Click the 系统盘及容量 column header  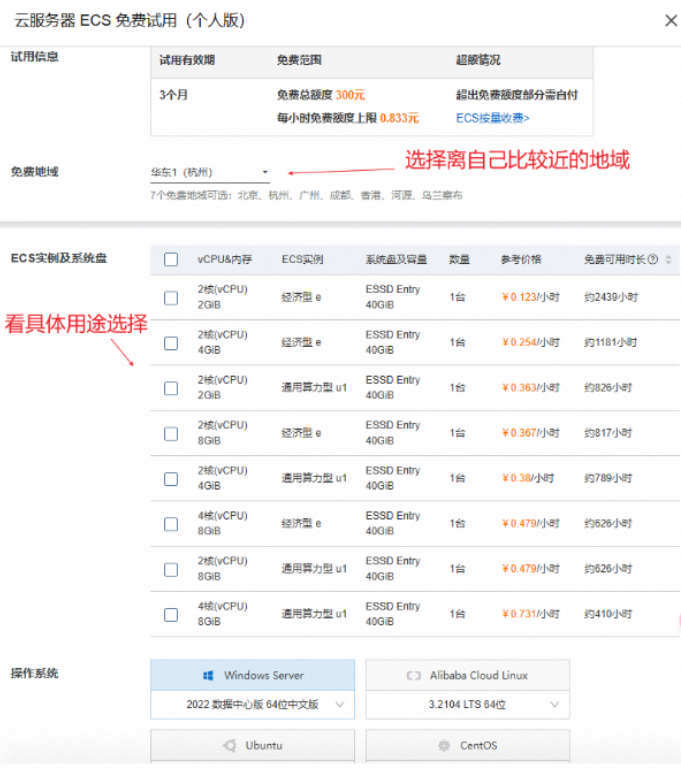point(396,259)
